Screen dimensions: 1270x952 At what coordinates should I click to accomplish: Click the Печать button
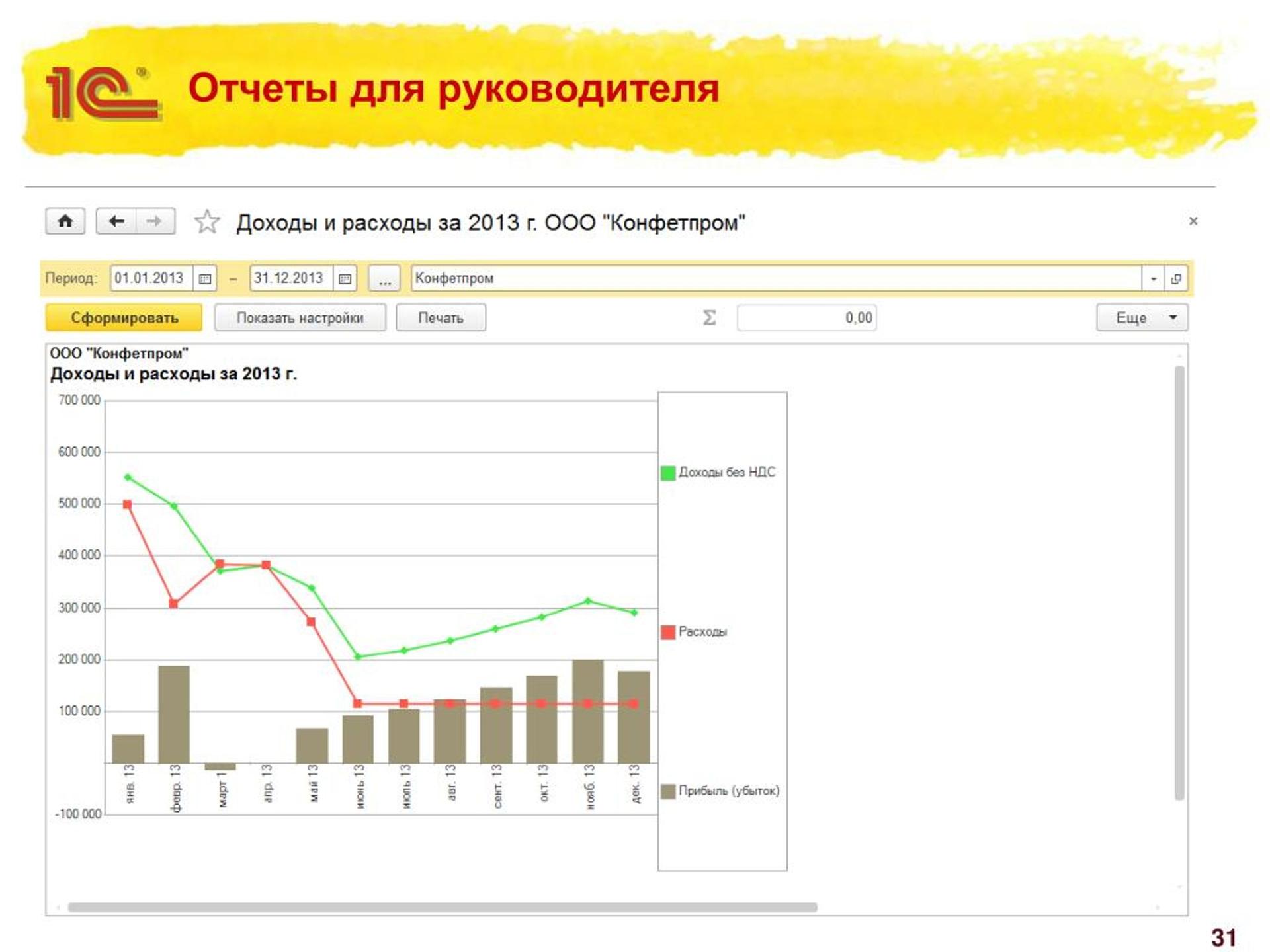[441, 318]
